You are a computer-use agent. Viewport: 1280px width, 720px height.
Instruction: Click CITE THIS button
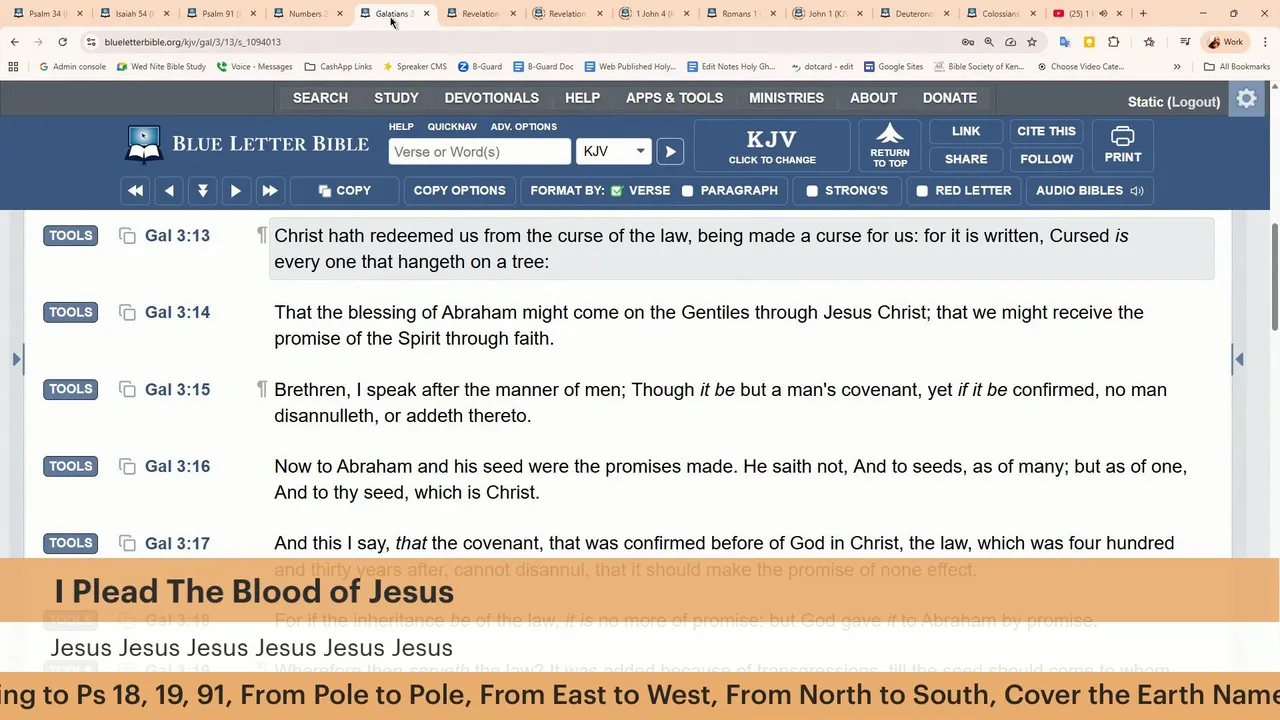click(x=1046, y=131)
